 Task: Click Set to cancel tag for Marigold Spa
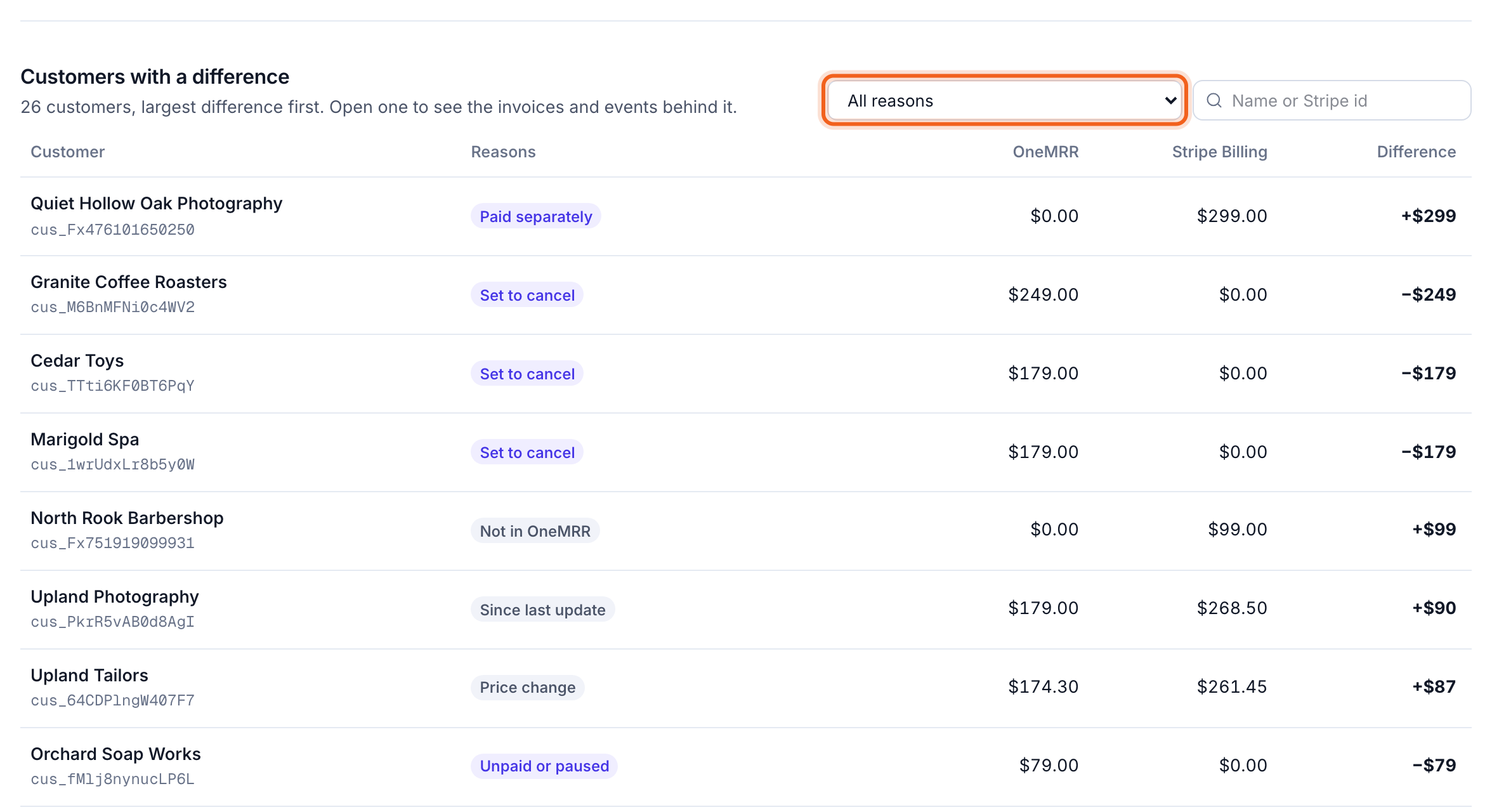coord(527,452)
